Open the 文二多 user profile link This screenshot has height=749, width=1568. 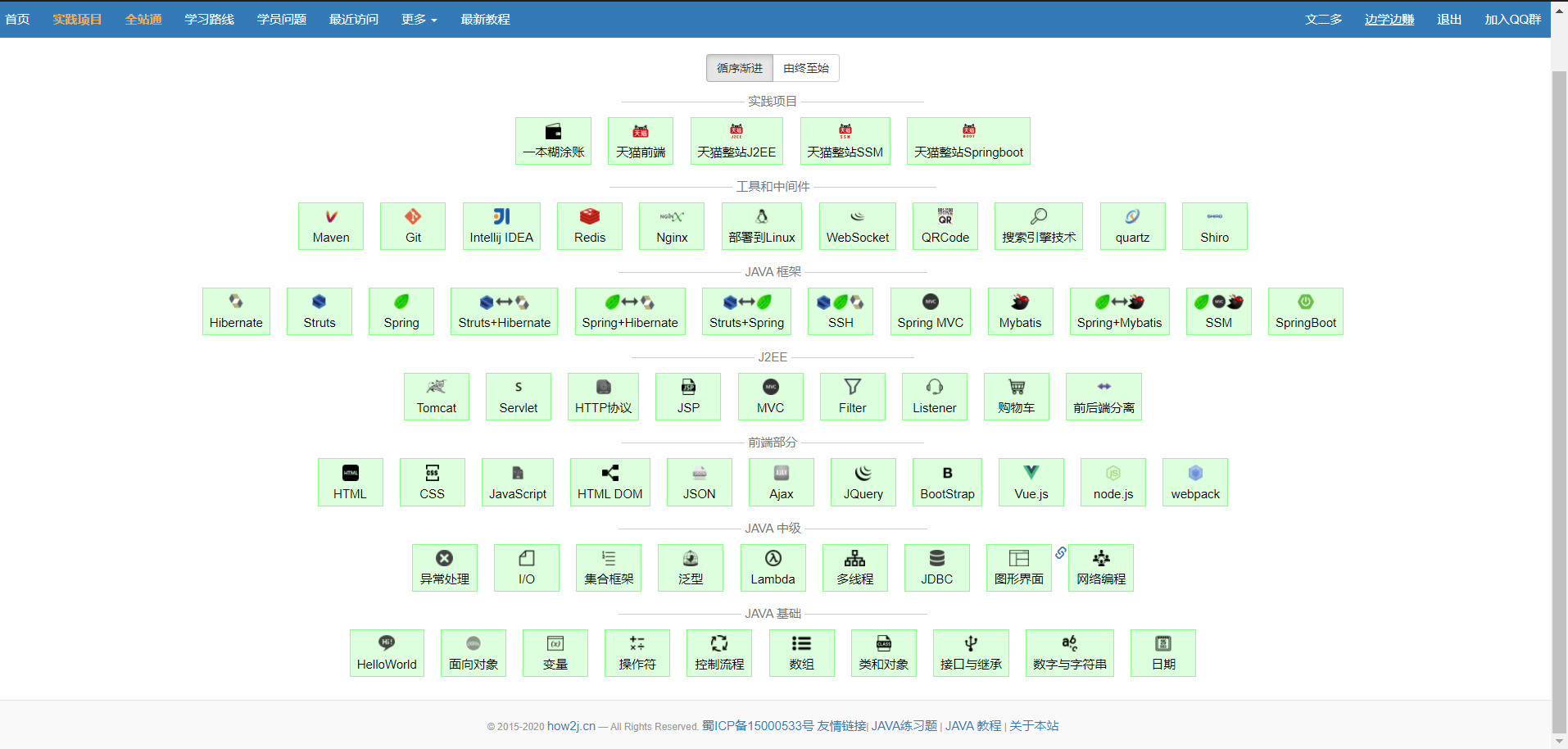point(1324,19)
